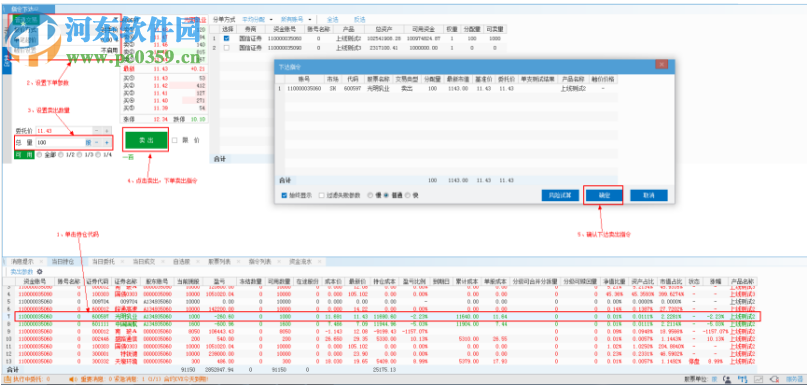Click into the 委托价 price field

64,131
